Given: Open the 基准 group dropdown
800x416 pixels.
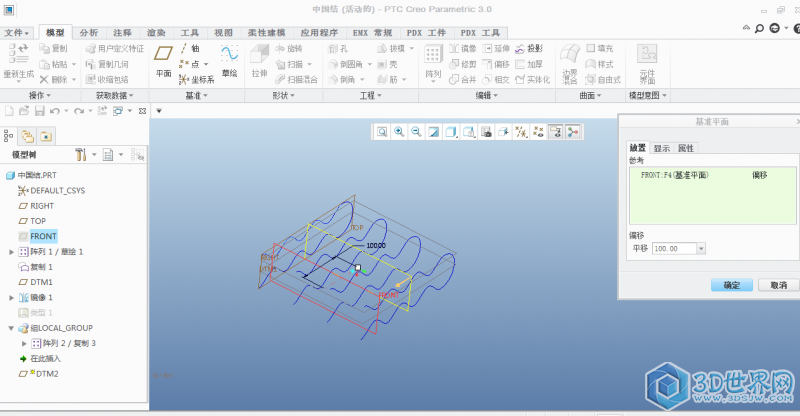Looking at the screenshot, I should 196,96.
